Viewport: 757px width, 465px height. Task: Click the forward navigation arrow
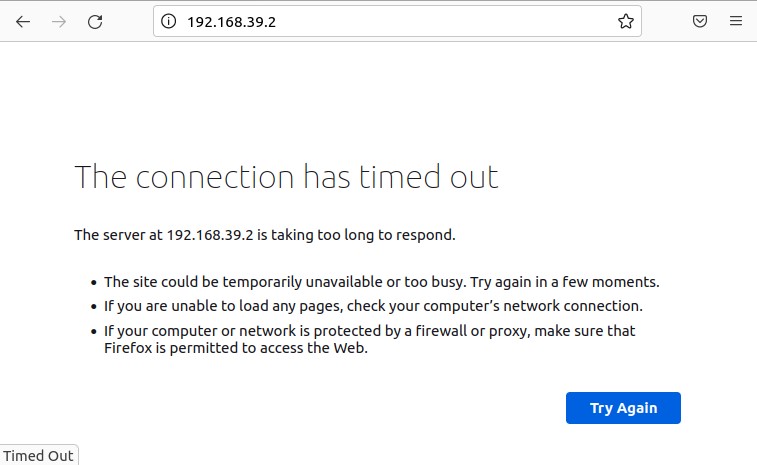59,21
